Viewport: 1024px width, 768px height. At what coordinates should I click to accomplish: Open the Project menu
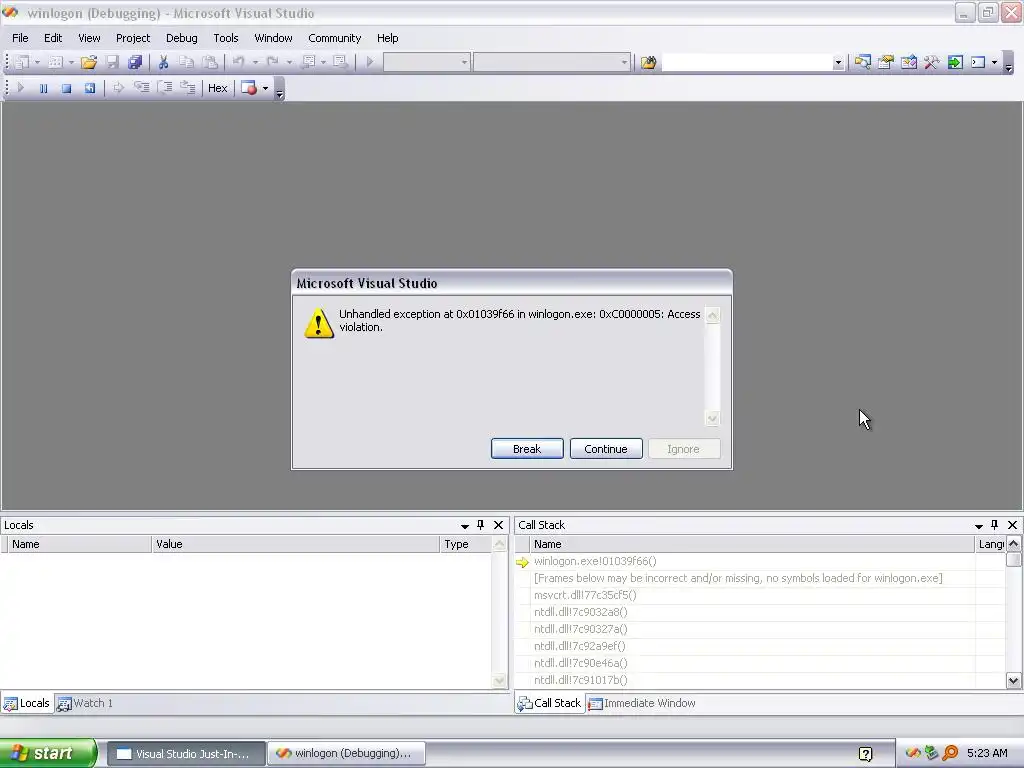133,38
